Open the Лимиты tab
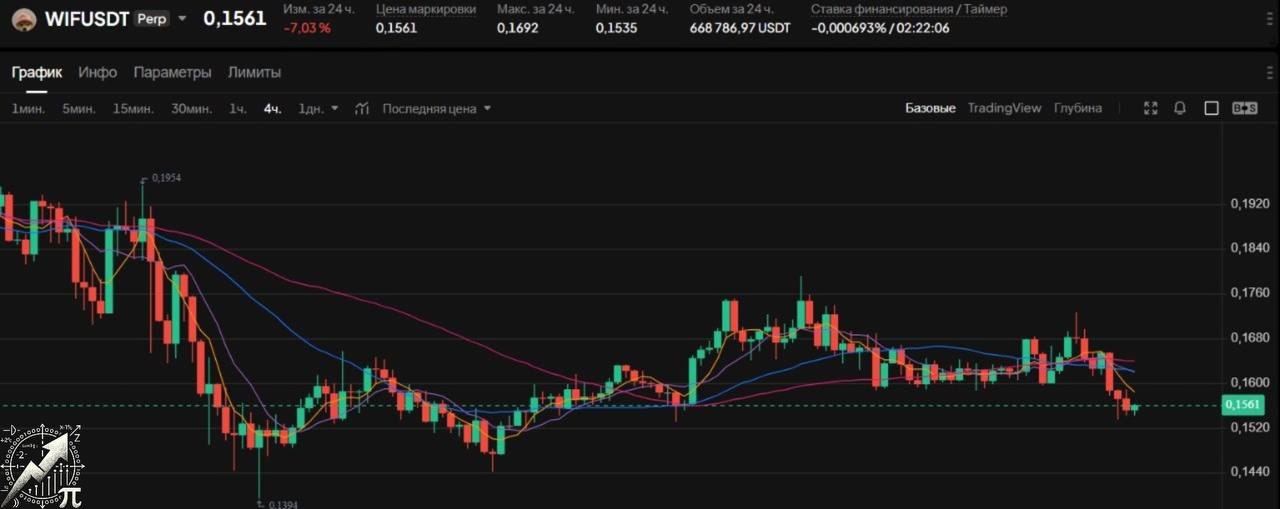Screen dimensions: 1280x509 pyautogui.click(x=254, y=72)
